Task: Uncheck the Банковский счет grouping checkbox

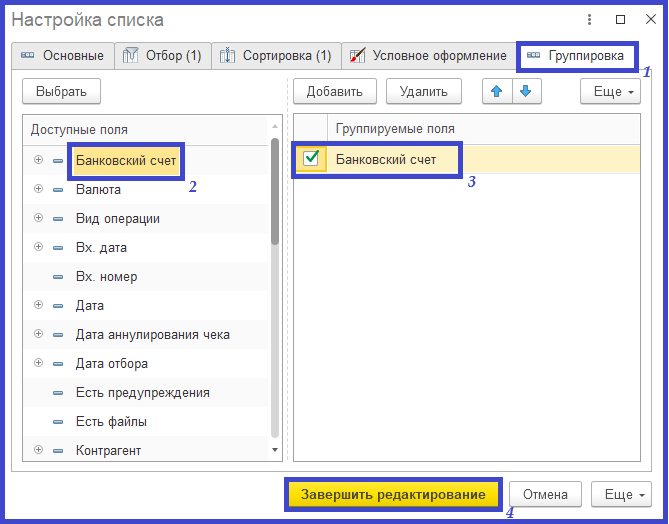Action: tap(311, 159)
